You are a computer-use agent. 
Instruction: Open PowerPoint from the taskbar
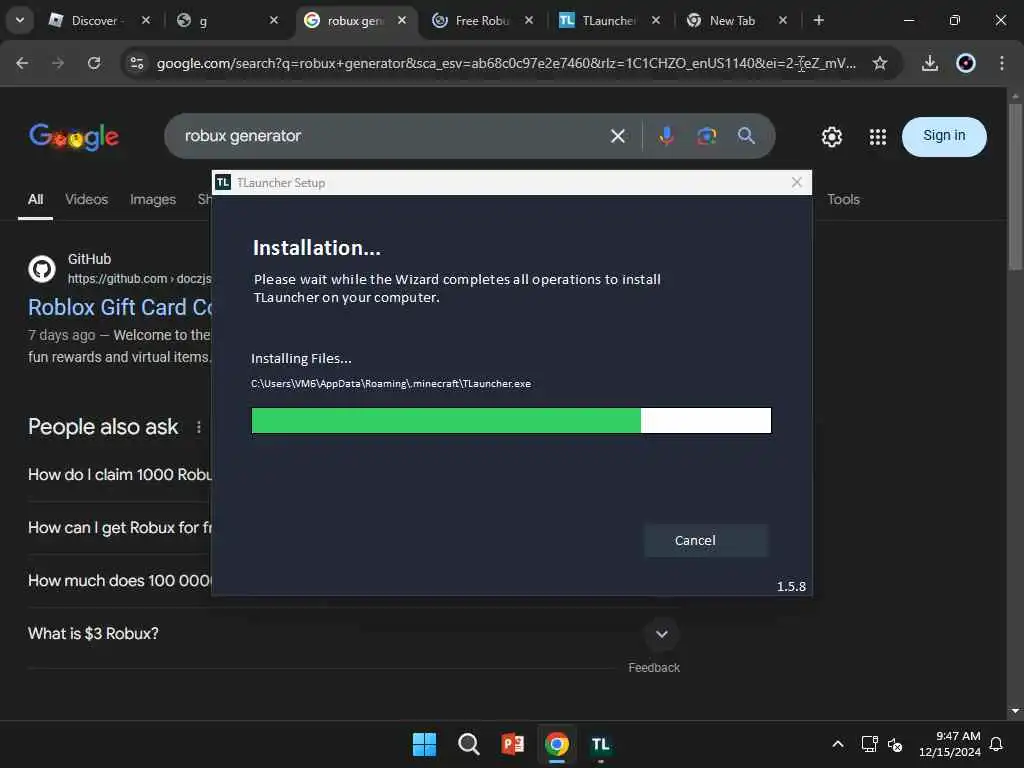[513, 744]
